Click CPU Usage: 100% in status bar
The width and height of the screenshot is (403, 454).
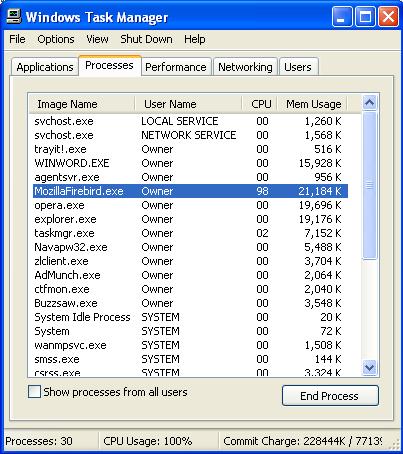[x=148, y=441]
